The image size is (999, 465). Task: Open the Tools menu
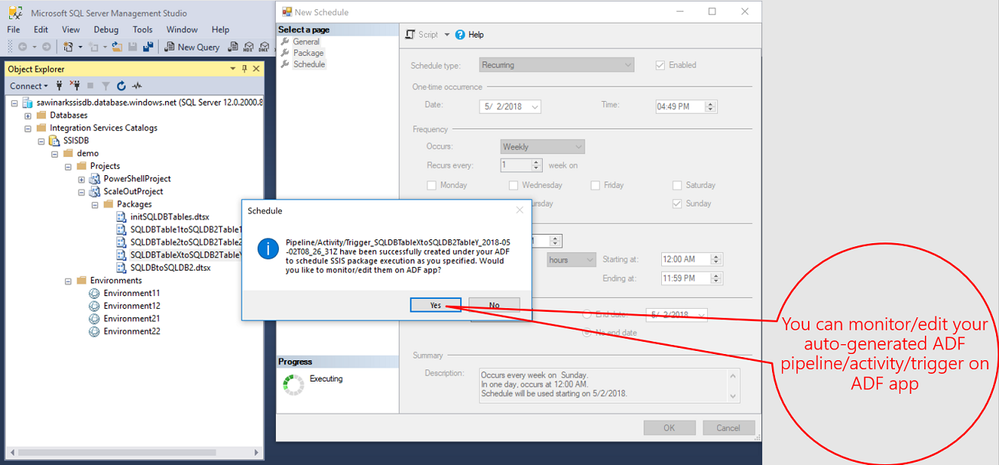click(142, 29)
